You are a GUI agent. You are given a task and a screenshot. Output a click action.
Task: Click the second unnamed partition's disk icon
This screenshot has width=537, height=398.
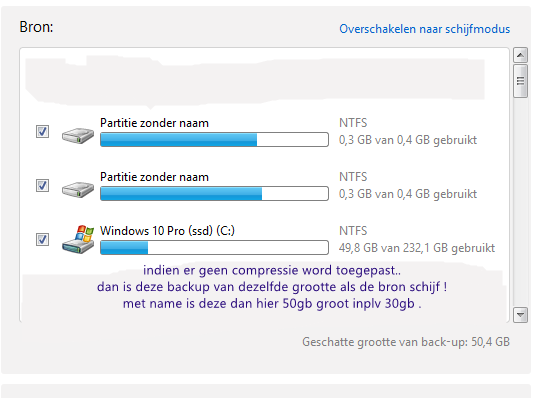click(78, 189)
